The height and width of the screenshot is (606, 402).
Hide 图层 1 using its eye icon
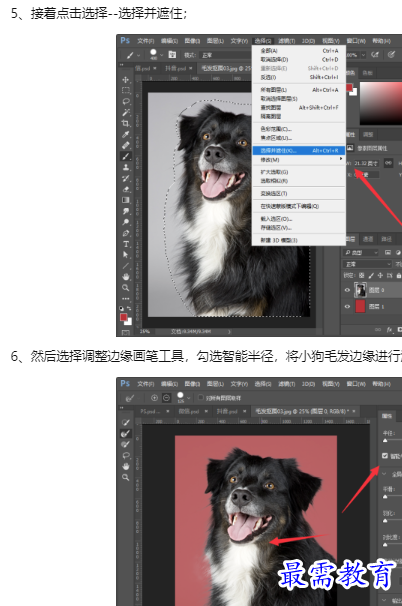[347, 306]
